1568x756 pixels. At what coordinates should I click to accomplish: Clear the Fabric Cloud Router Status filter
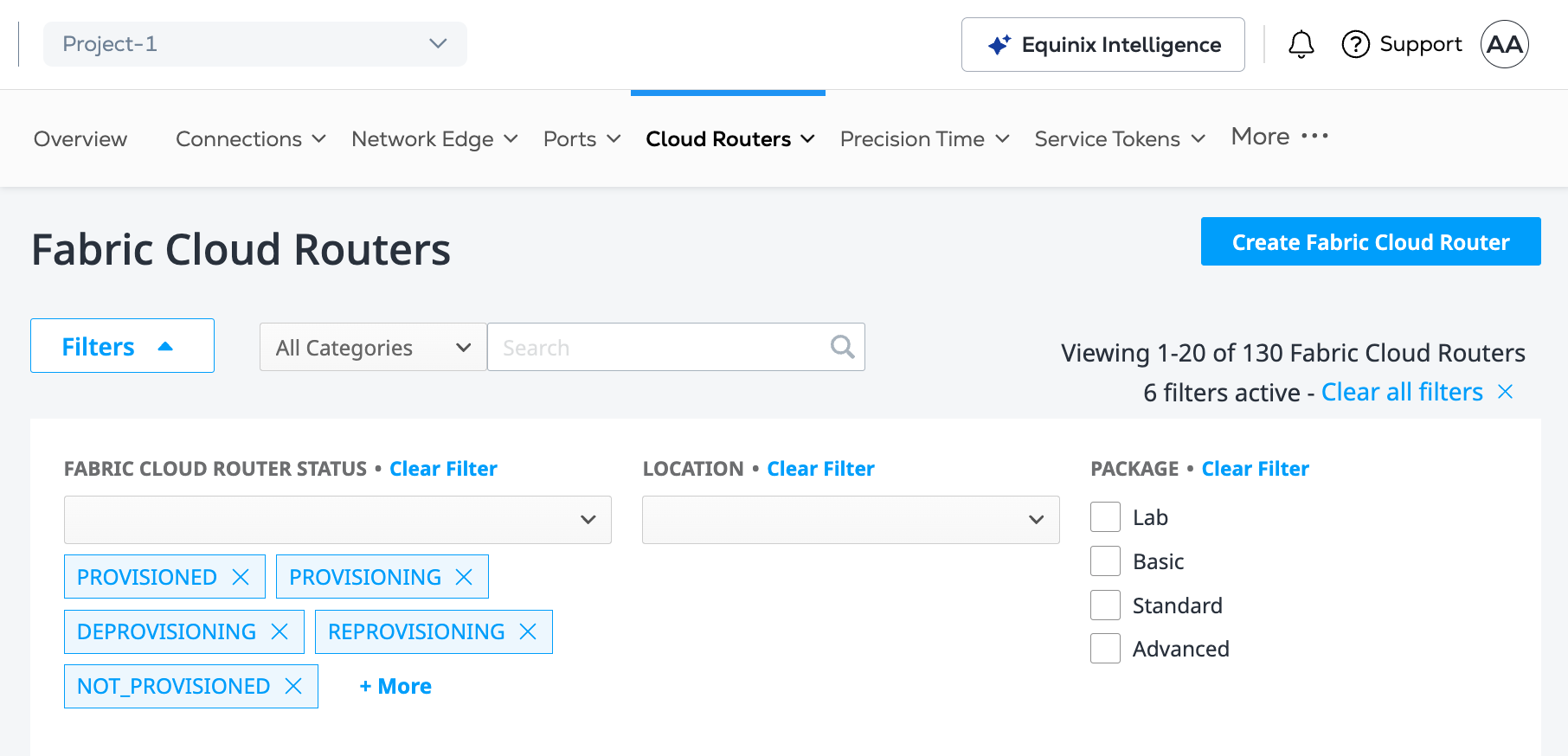(x=443, y=469)
